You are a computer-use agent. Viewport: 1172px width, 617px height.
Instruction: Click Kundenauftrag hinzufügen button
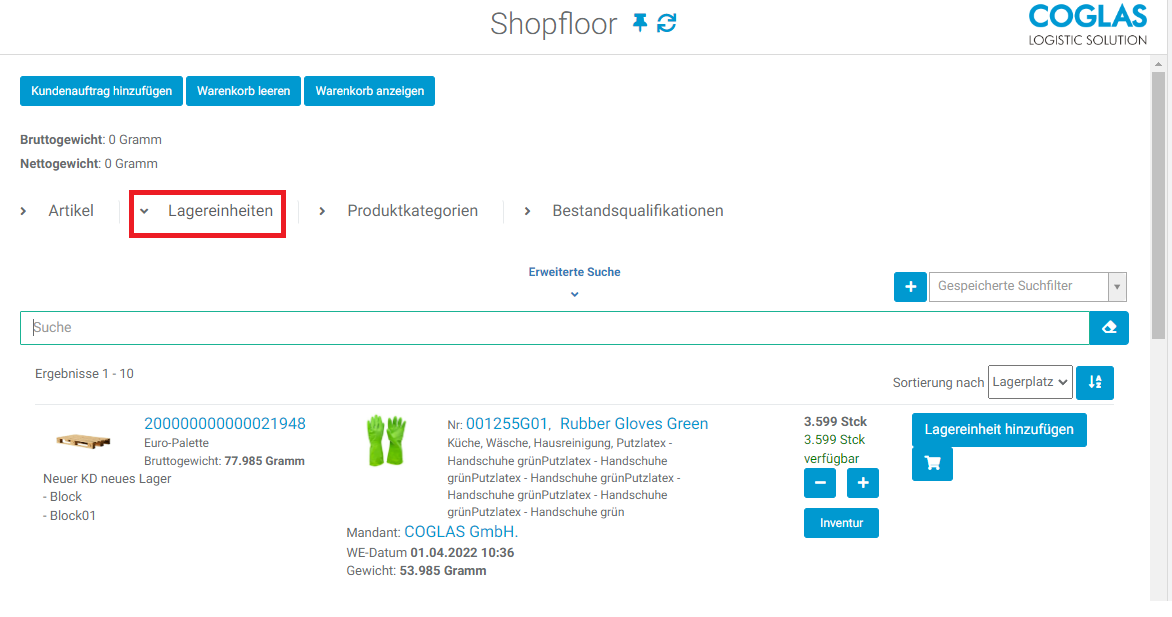tap(101, 91)
